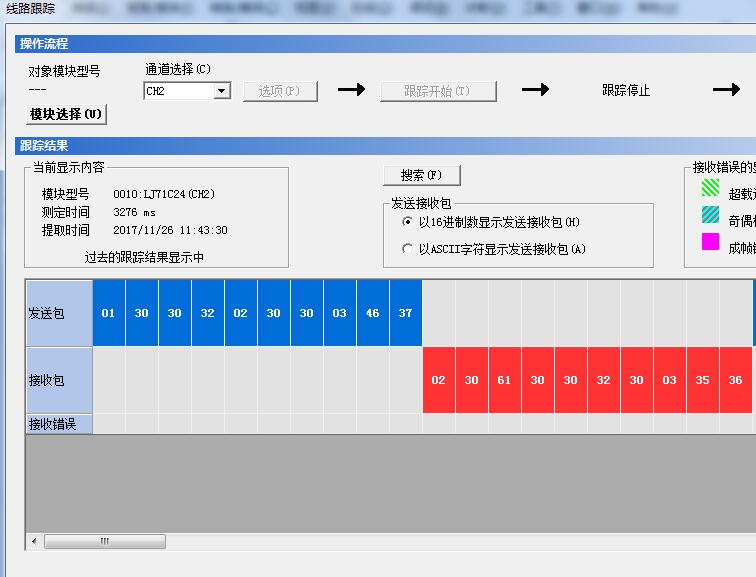Select the red receive packet cell 36
This screenshot has height=577, width=756.
(x=735, y=380)
